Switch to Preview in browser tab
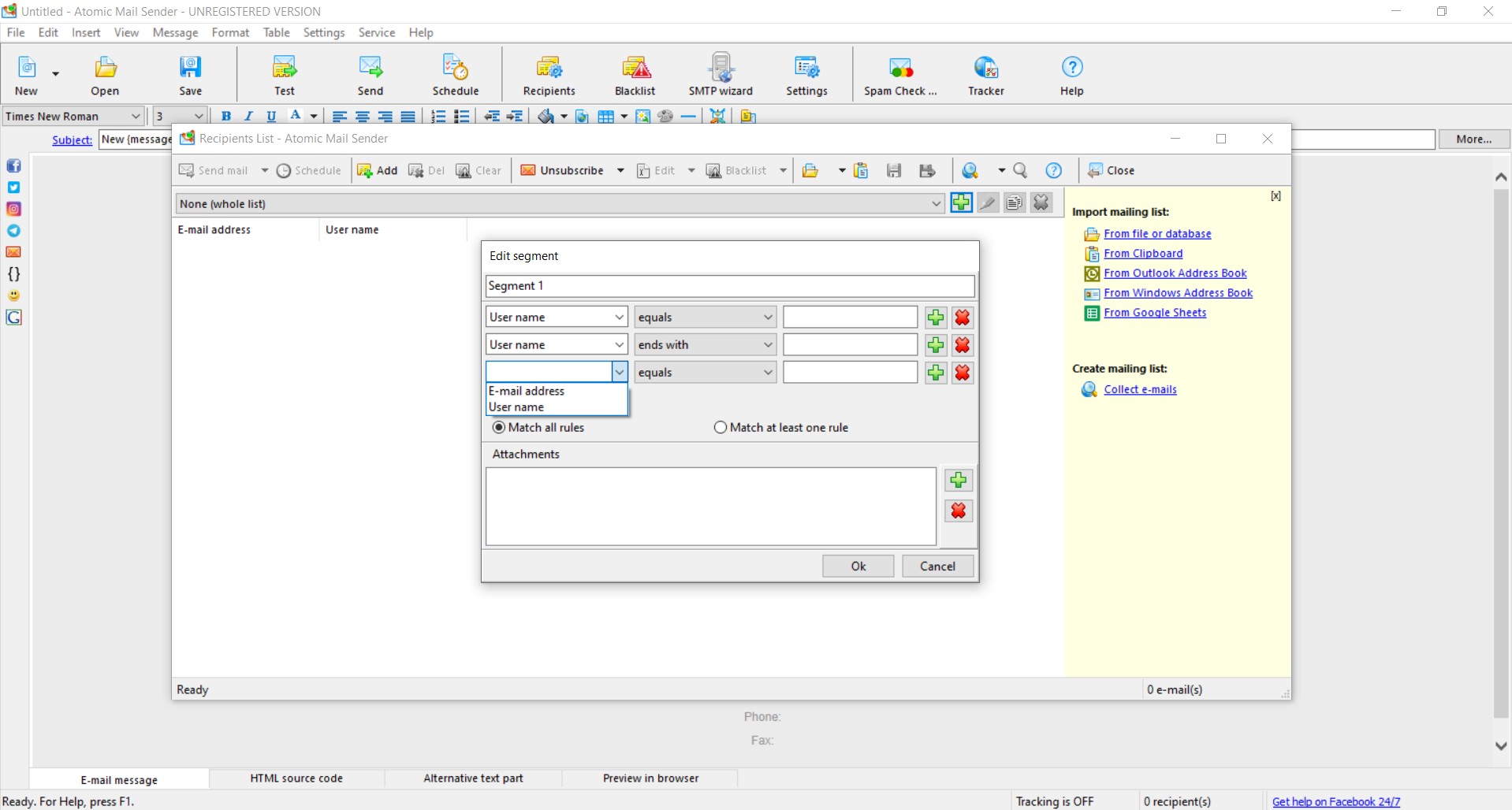This screenshot has height=810, width=1512. 650,778
